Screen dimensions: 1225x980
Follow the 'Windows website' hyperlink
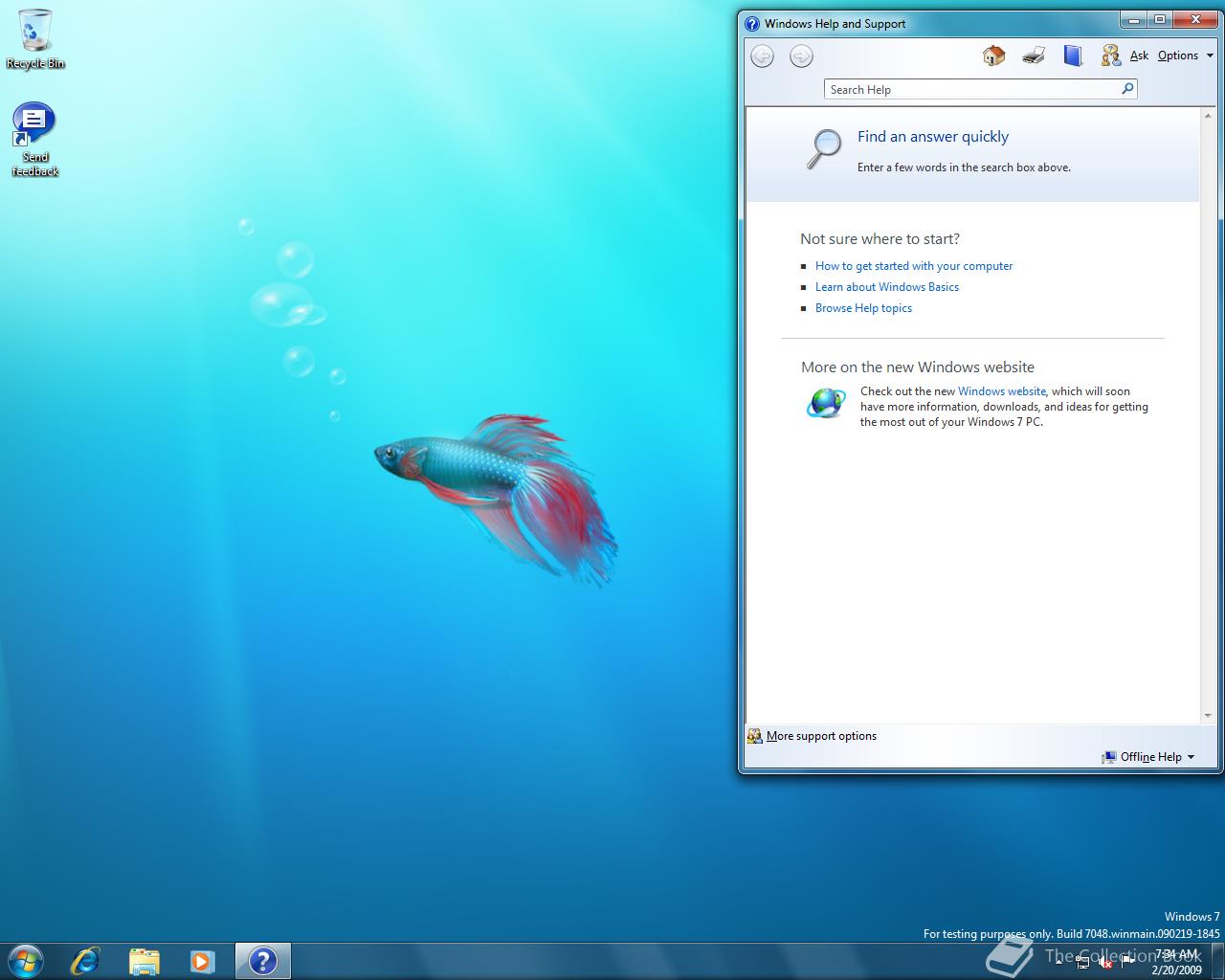pos(1001,391)
